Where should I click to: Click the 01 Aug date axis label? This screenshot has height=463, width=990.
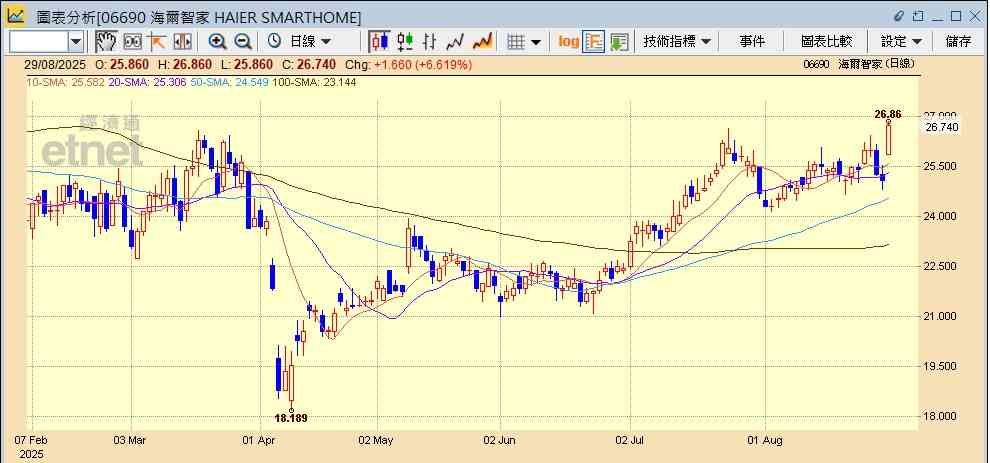[765, 440]
